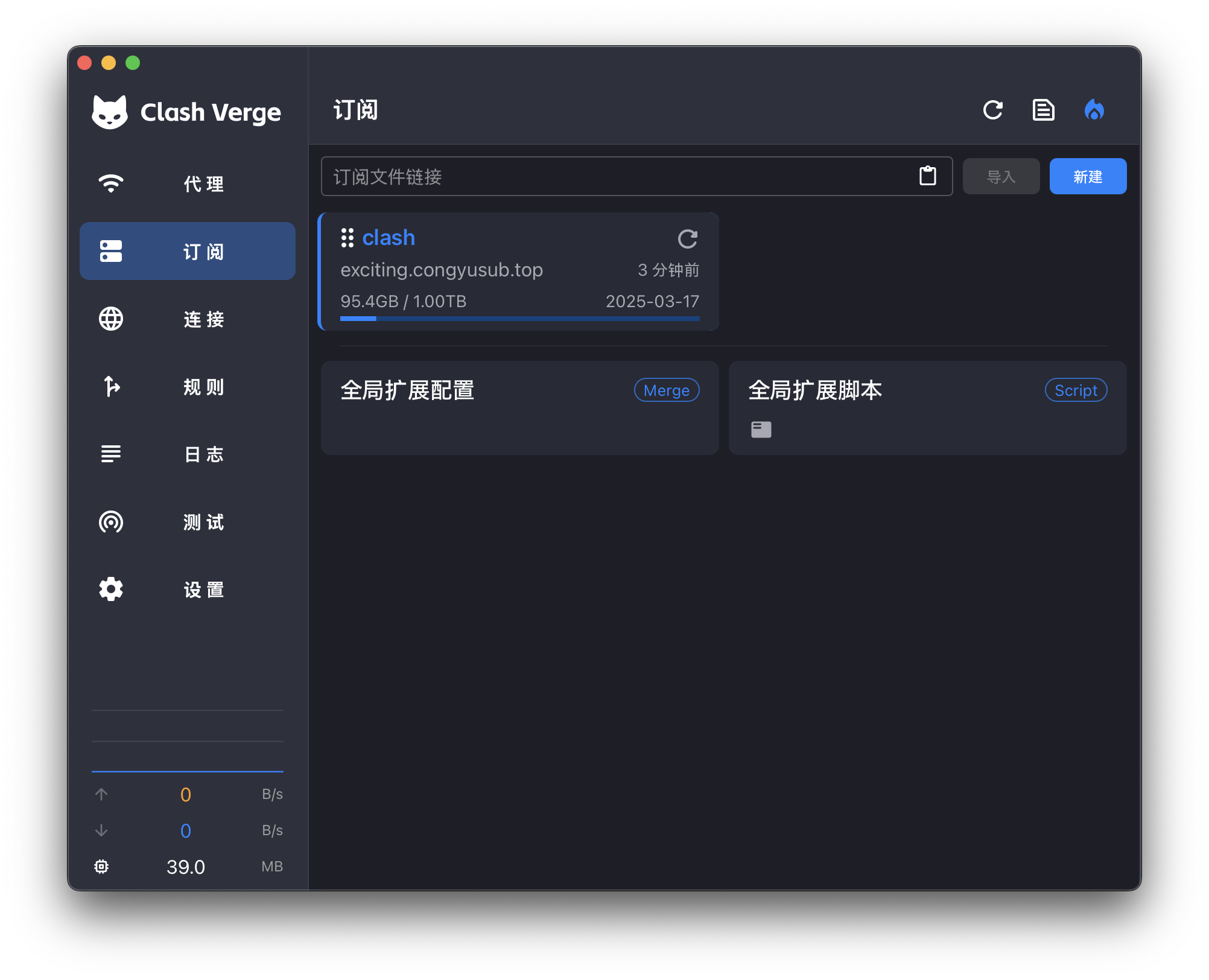The width and height of the screenshot is (1209, 980).
Task: Click the 测试 (Test) signal icon
Action: (110, 521)
